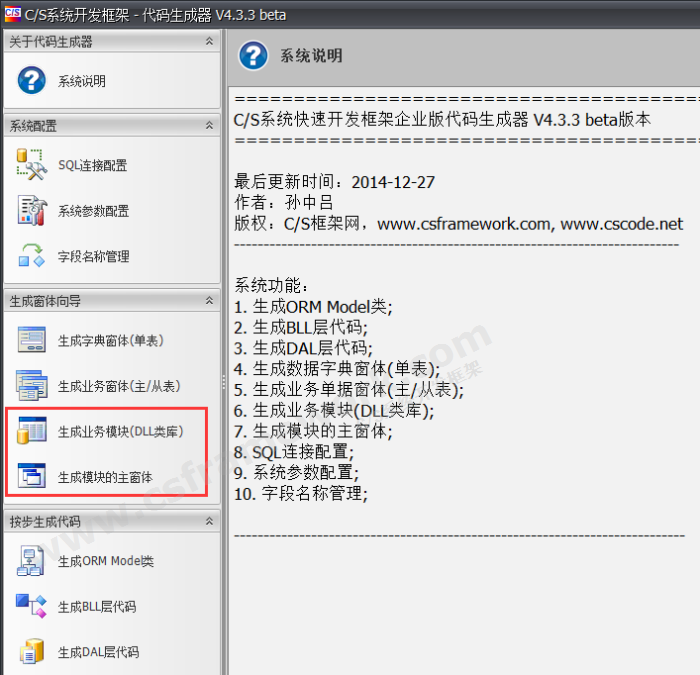700x675 pixels.
Task: Collapse the 关于代码生成器 section
Action: [209, 41]
